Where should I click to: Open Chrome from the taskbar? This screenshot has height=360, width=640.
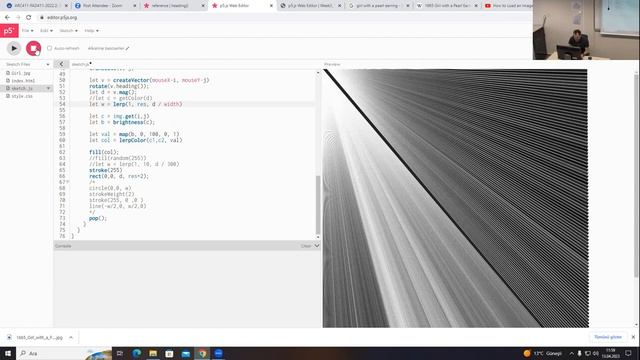click(202, 353)
